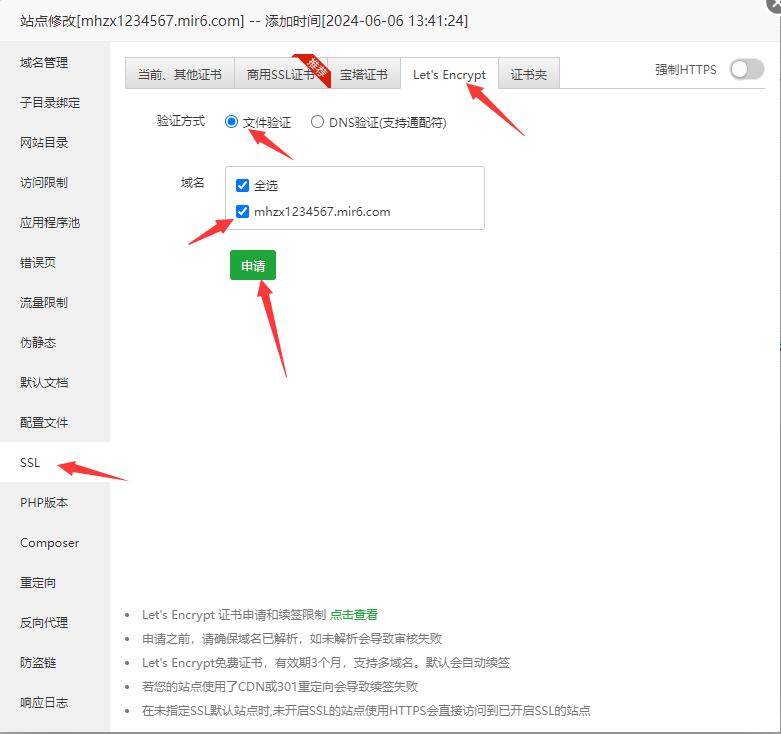Open 域名管理 in the sidebar
Viewport: 781px width, 734px height.
click(x=44, y=63)
